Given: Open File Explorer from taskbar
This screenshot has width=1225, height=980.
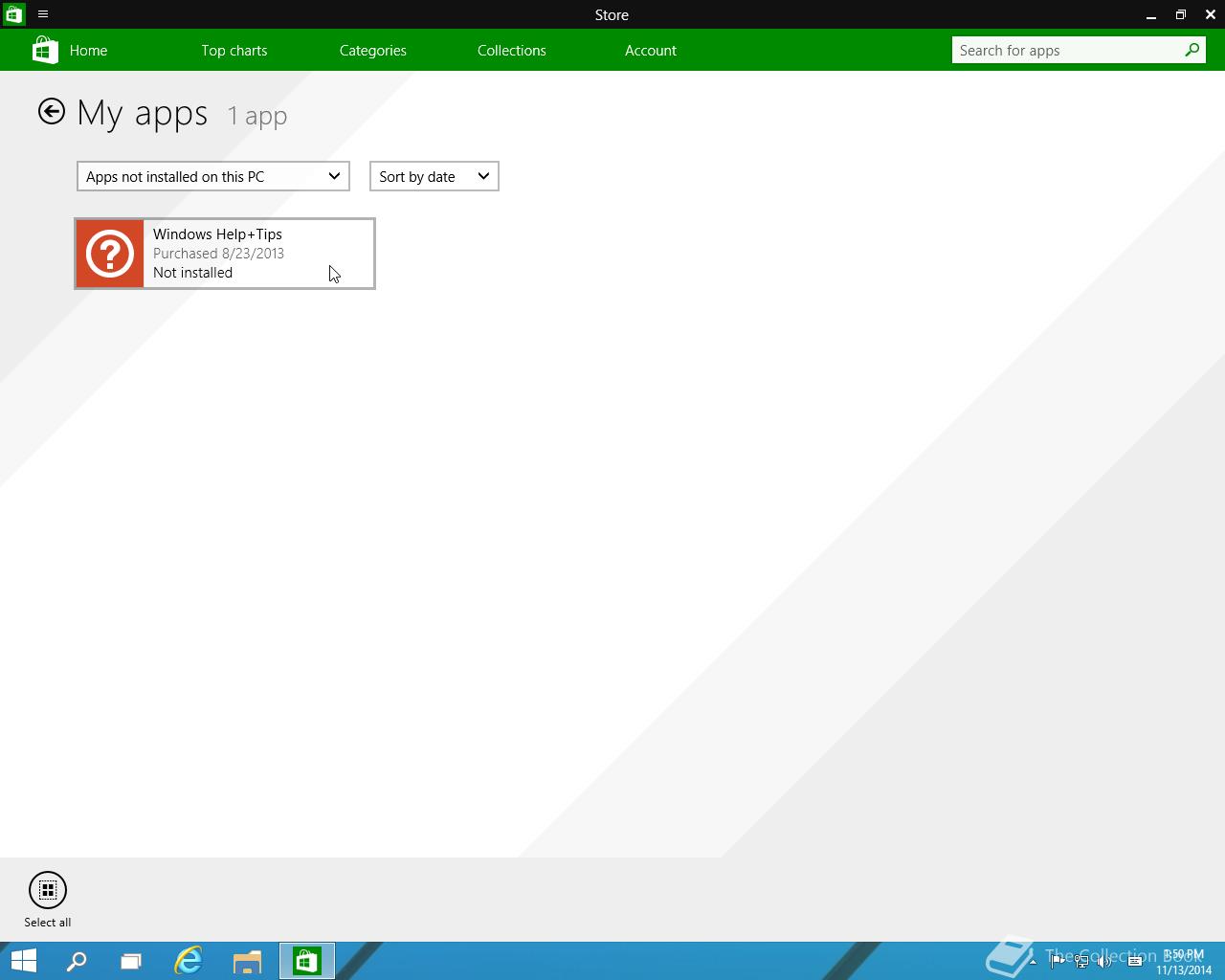Looking at the screenshot, I should (247, 961).
